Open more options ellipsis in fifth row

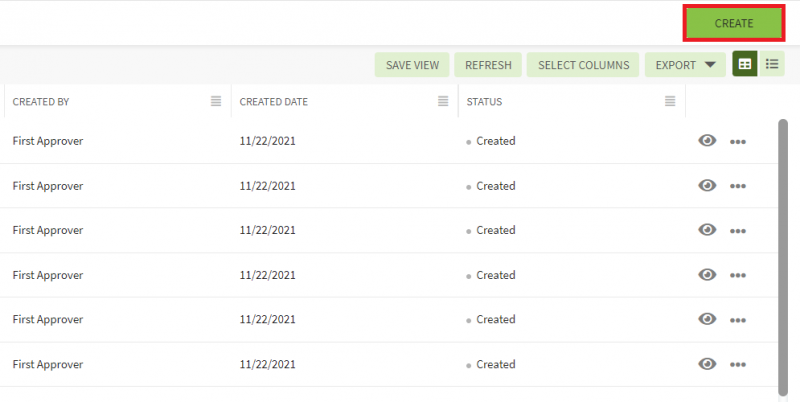(x=738, y=320)
